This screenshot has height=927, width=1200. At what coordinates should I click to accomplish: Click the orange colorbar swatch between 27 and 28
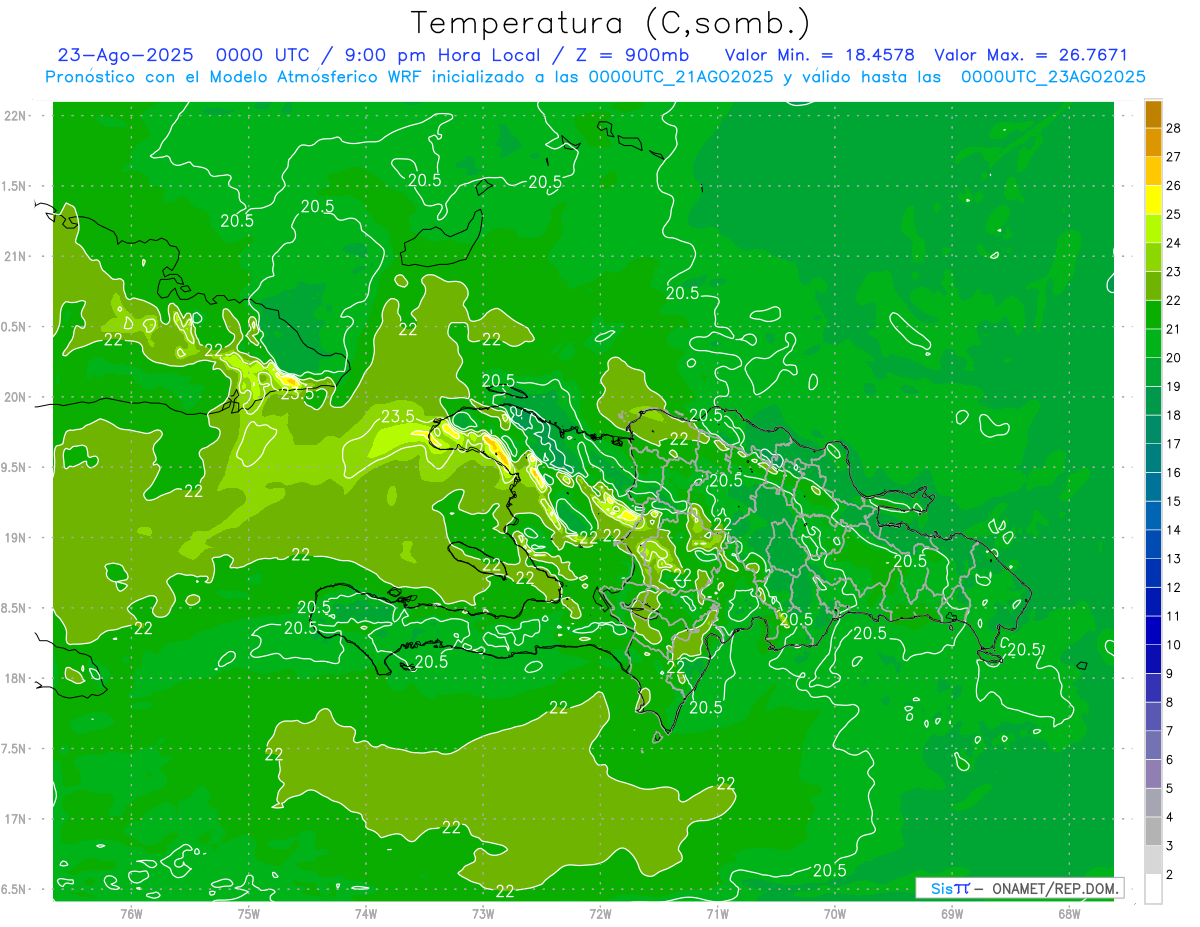[x=1153, y=143]
